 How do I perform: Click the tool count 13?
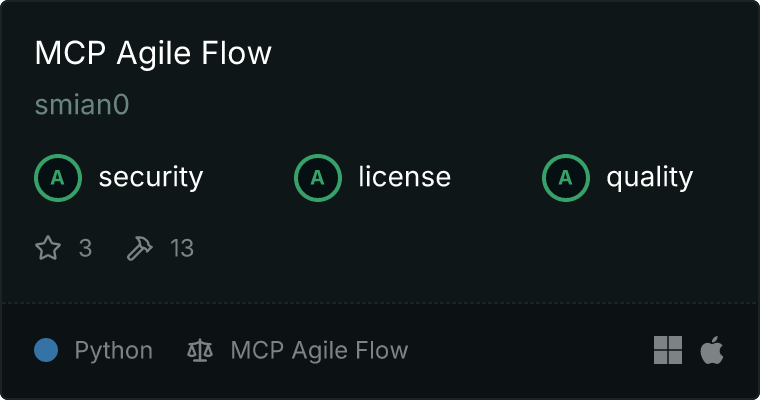tap(181, 248)
